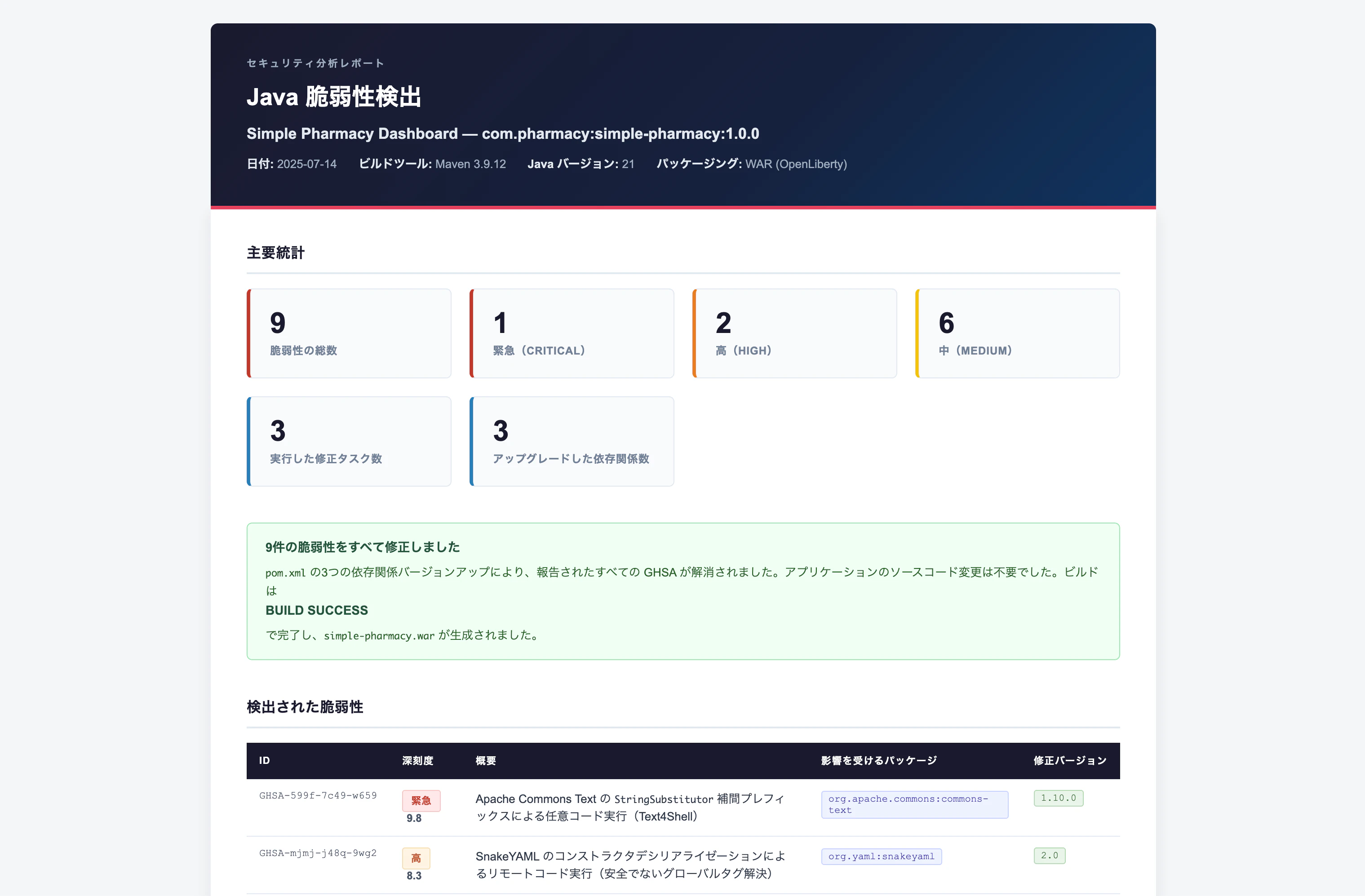Select the 高（HIGH） stat card
Image resolution: width=1365 pixels, height=896 pixels.
coord(794,333)
